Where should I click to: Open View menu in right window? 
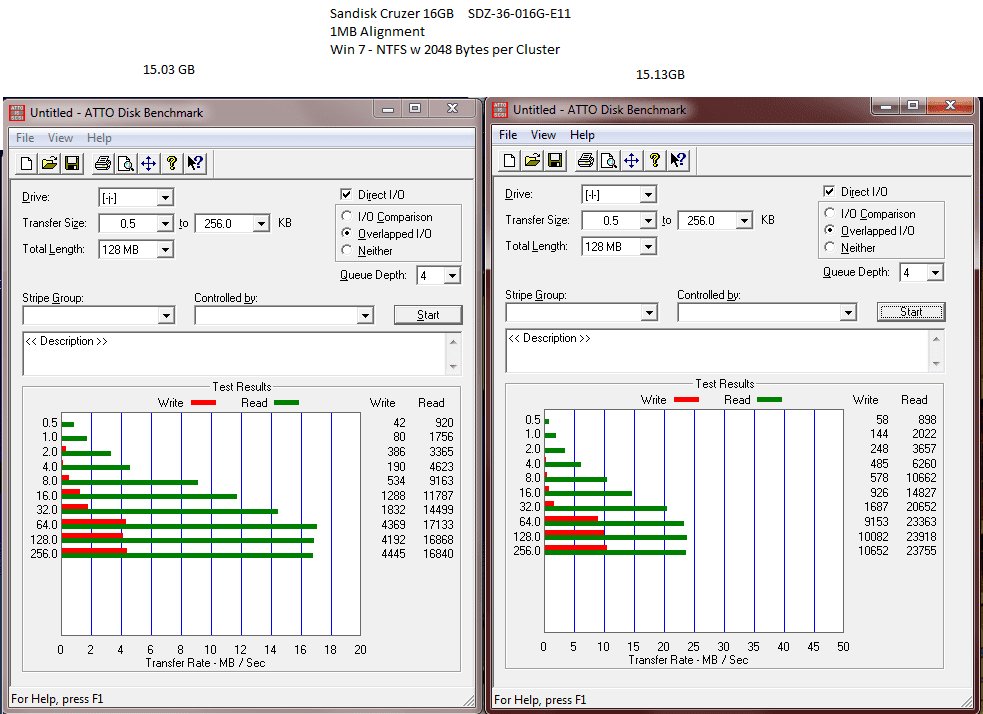click(x=543, y=134)
